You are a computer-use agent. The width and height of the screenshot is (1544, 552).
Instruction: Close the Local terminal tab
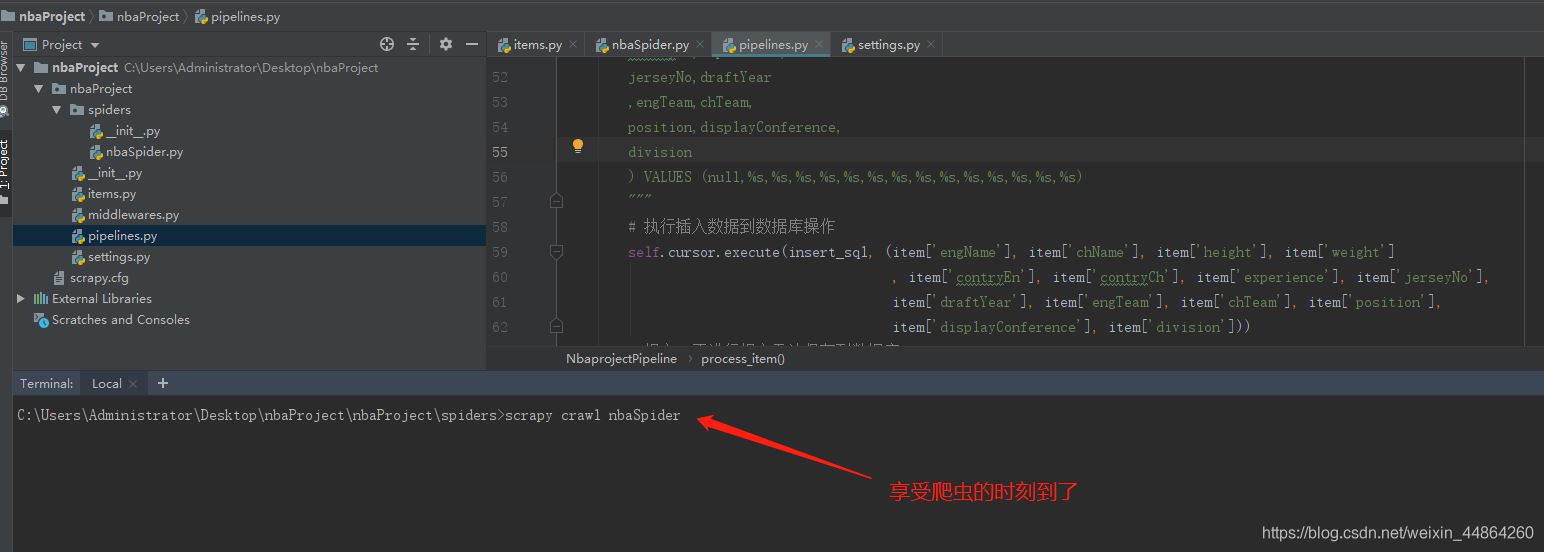132,383
